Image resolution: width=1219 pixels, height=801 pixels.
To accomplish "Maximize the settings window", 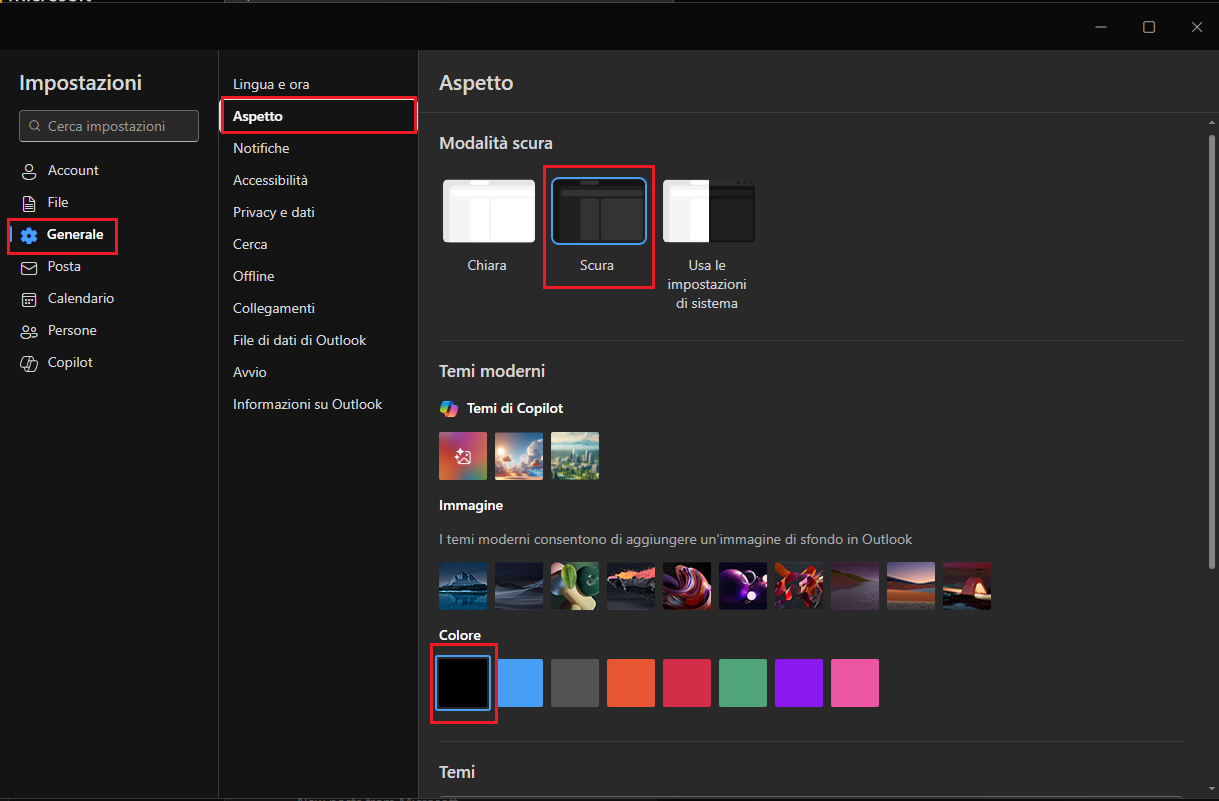I will click(1149, 27).
